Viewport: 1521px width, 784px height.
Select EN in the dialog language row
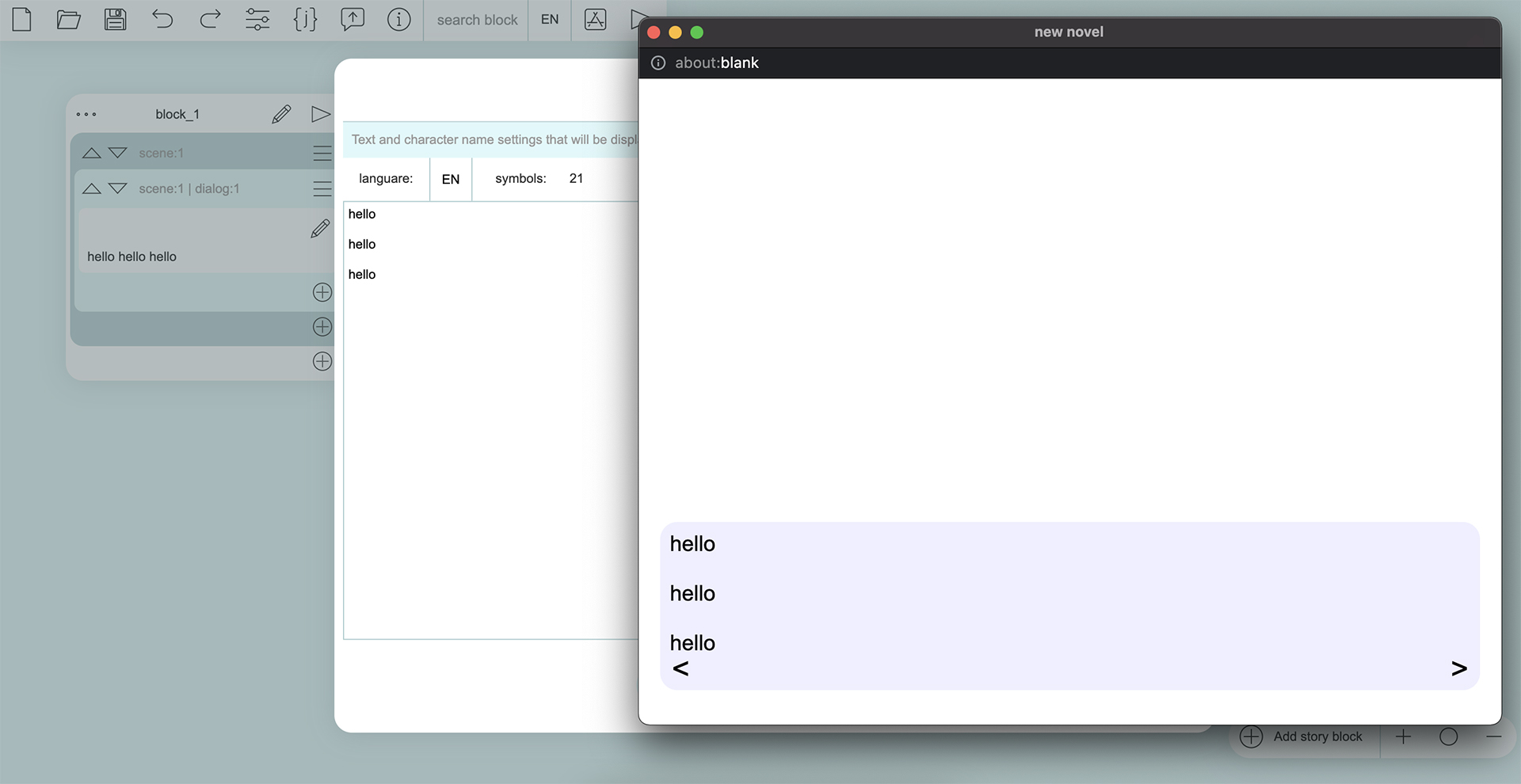[451, 179]
